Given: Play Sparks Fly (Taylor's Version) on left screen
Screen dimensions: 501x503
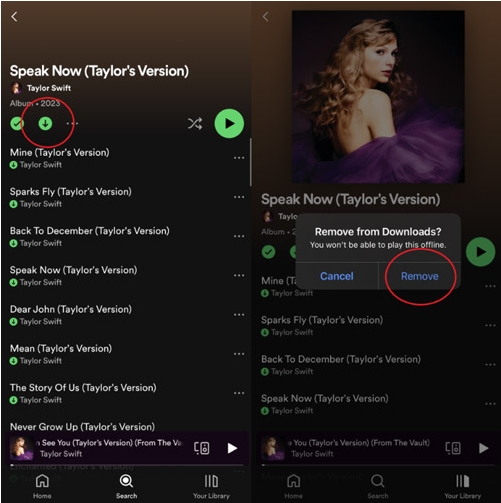Looking at the screenshot, I should point(71,192).
